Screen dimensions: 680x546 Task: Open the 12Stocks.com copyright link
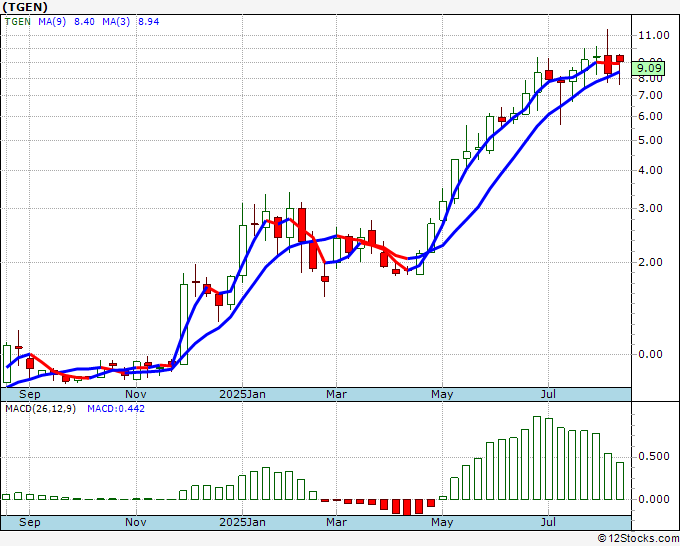pos(638,539)
